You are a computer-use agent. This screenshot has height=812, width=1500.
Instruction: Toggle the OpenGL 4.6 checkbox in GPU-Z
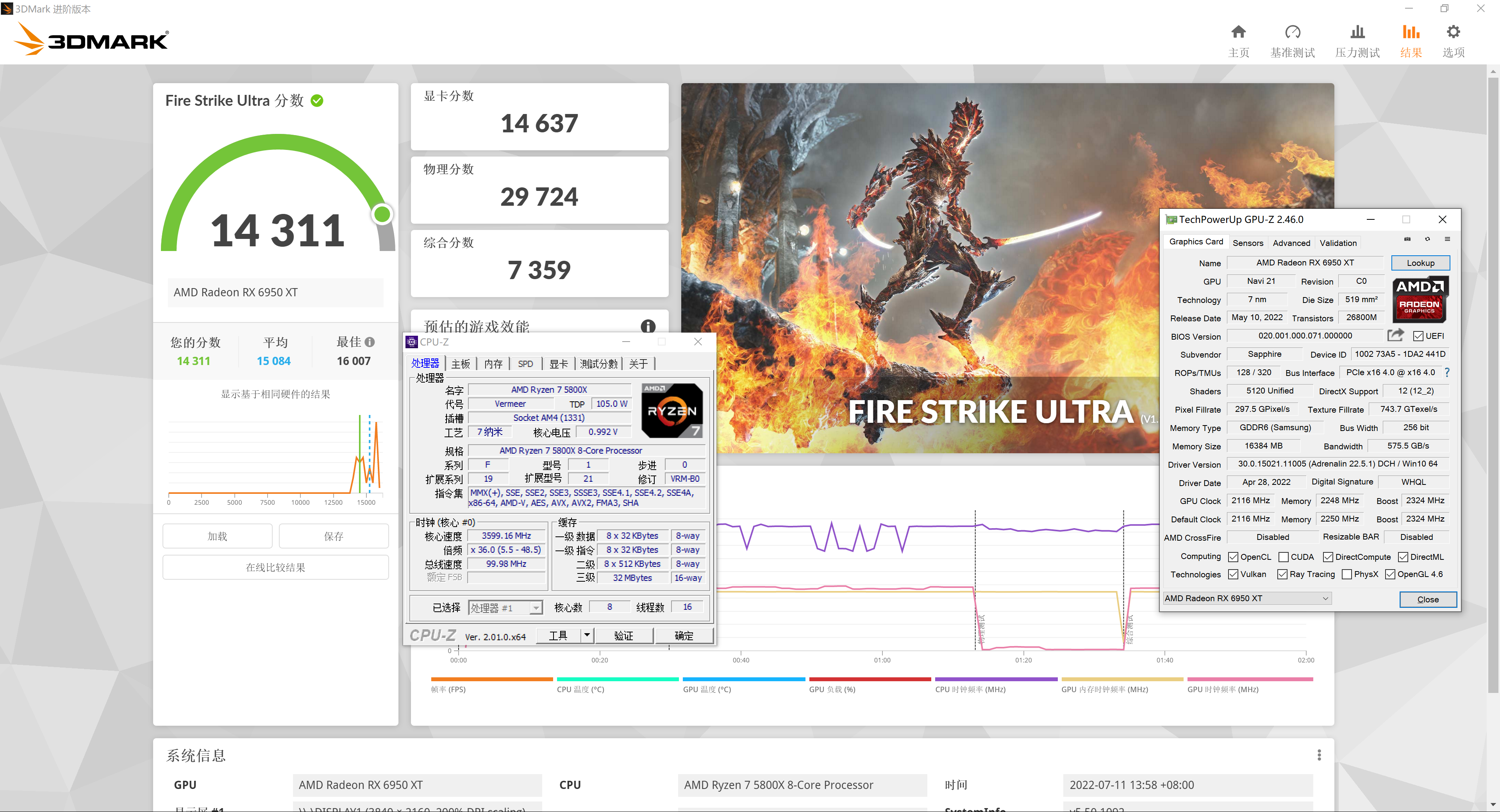1390,574
